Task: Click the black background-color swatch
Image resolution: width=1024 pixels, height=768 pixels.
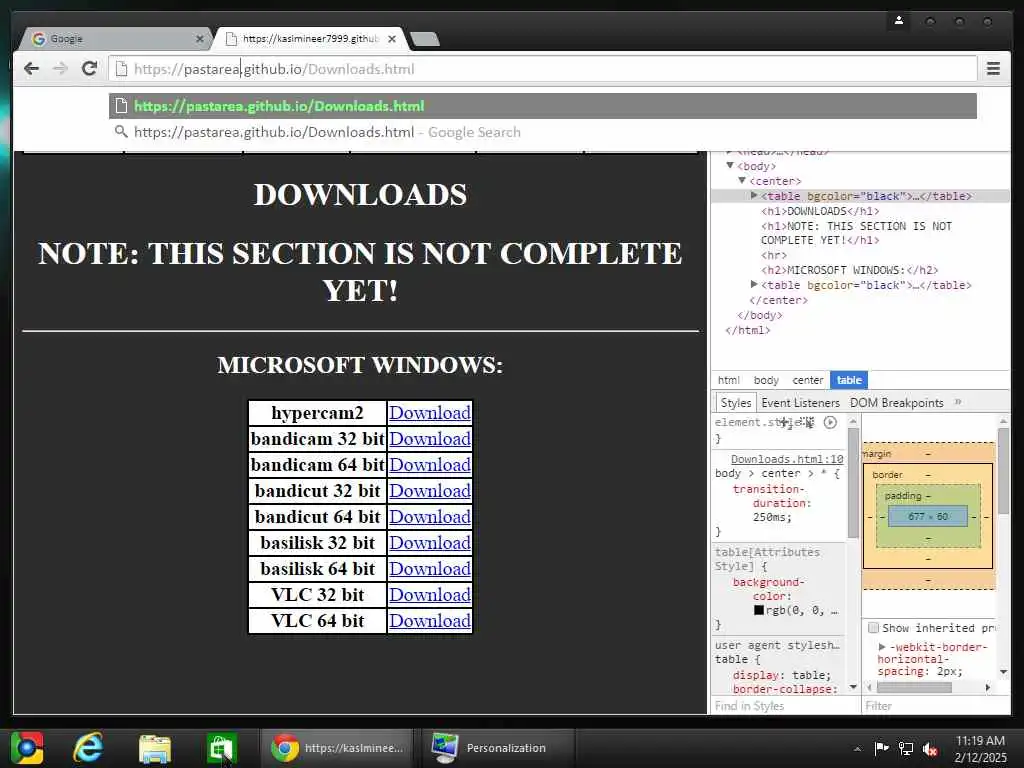Action: (x=759, y=610)
